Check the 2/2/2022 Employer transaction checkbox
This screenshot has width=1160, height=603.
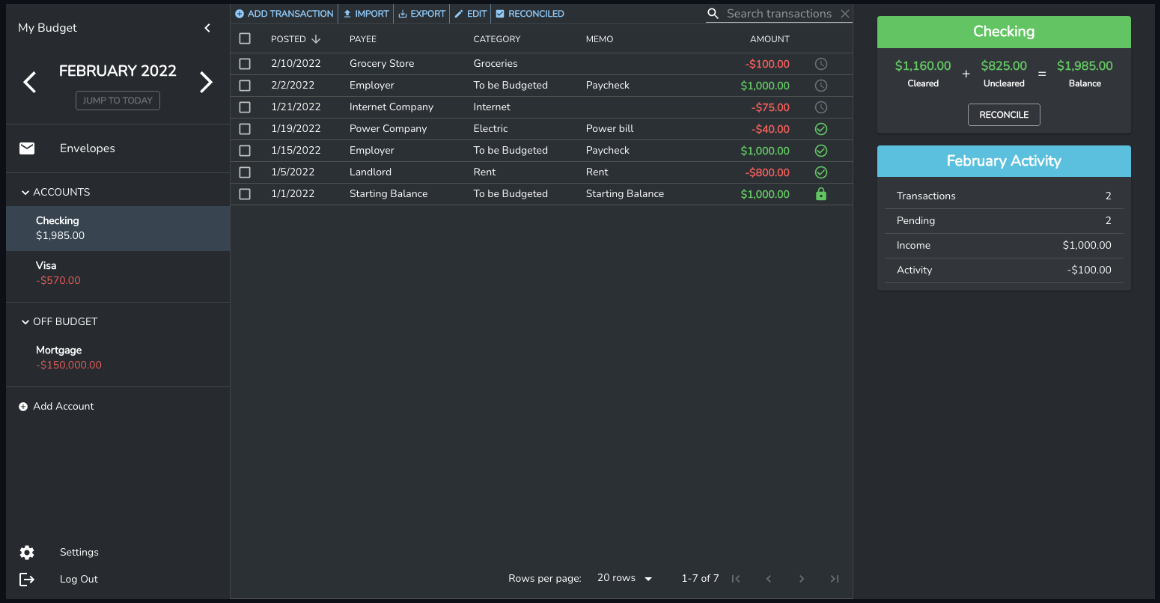(245, 86)
